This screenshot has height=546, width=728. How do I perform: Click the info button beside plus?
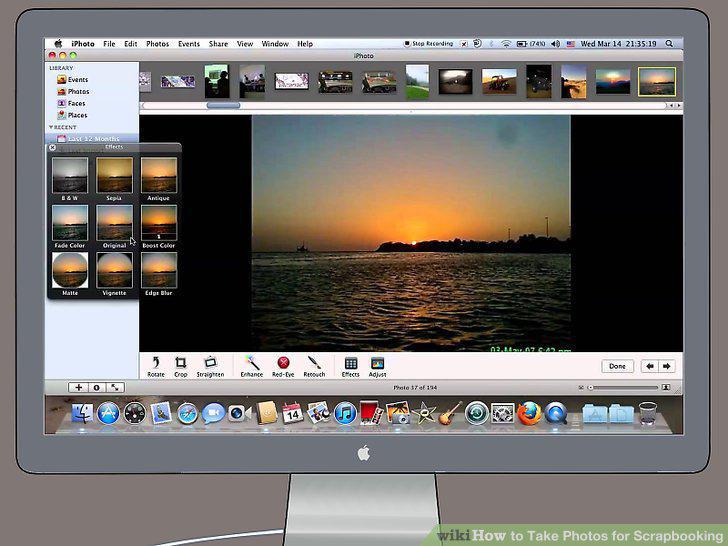pos(97,387)
